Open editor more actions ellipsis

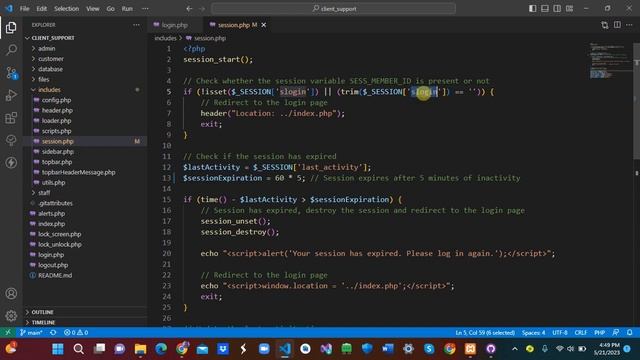click(x=629, y=25)
